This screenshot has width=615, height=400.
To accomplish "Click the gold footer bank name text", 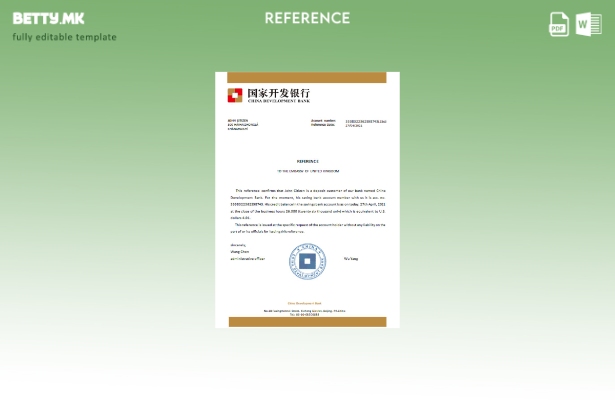I will pyautogui.click(x=307, y=302).
